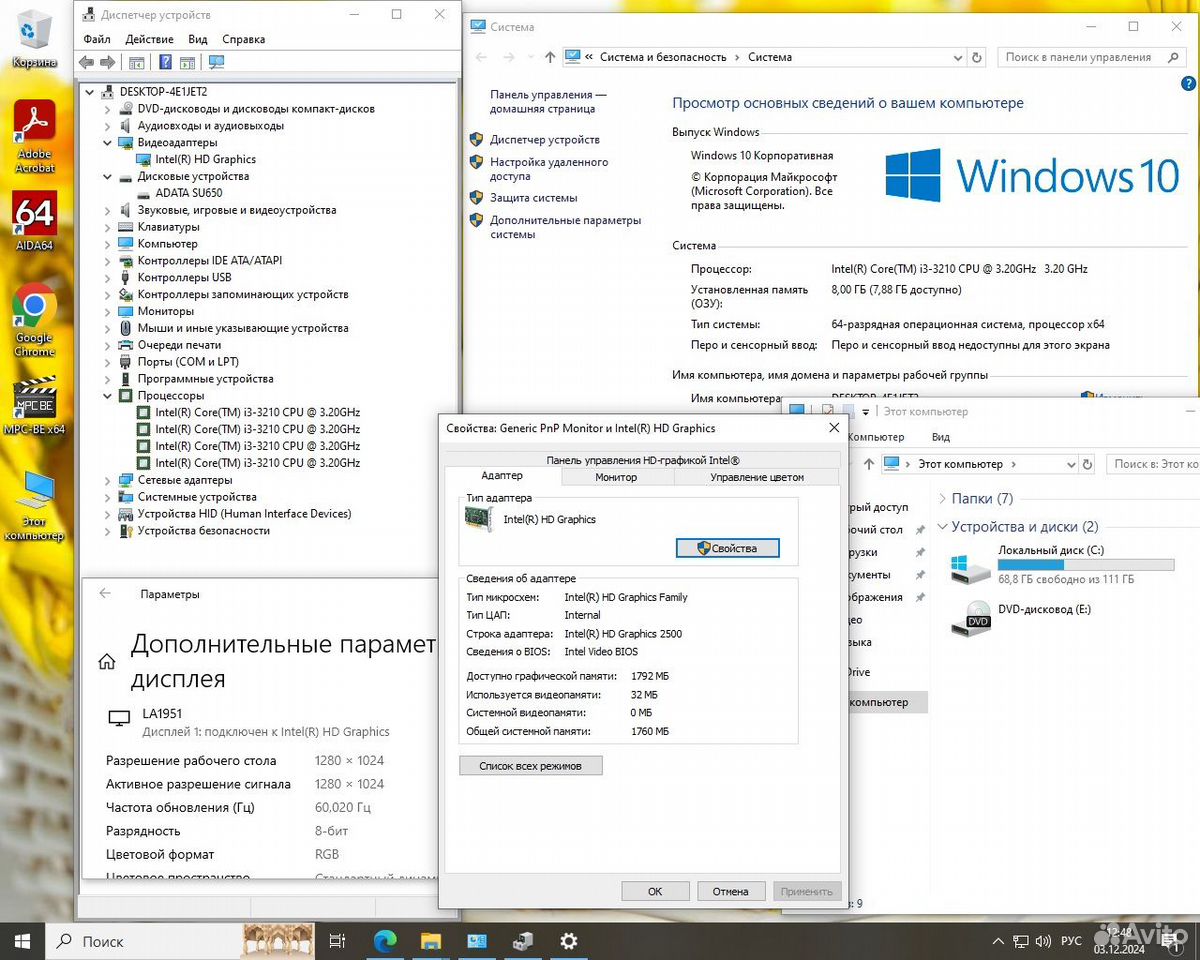The image size is (1200, 960).
Task: Click the Forward arrow in the Device Manager toolbar
Action: coord(107,62)
